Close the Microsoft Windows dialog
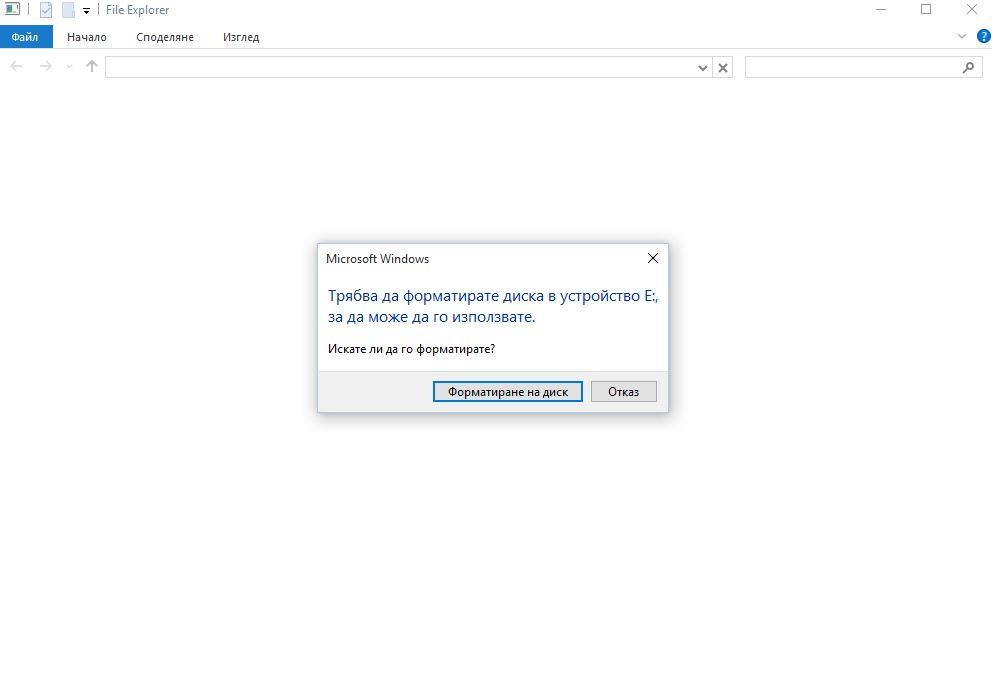 652,258
